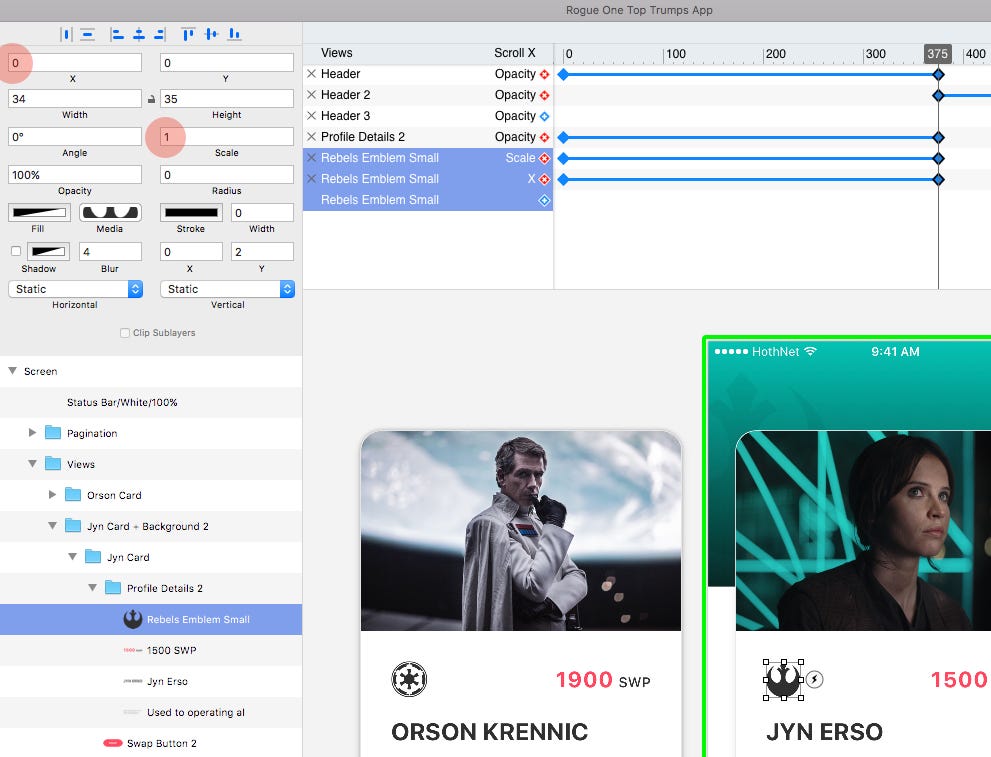Click the X position input field
The width and height of the screenshot is (991, 757).
point(75,63)
